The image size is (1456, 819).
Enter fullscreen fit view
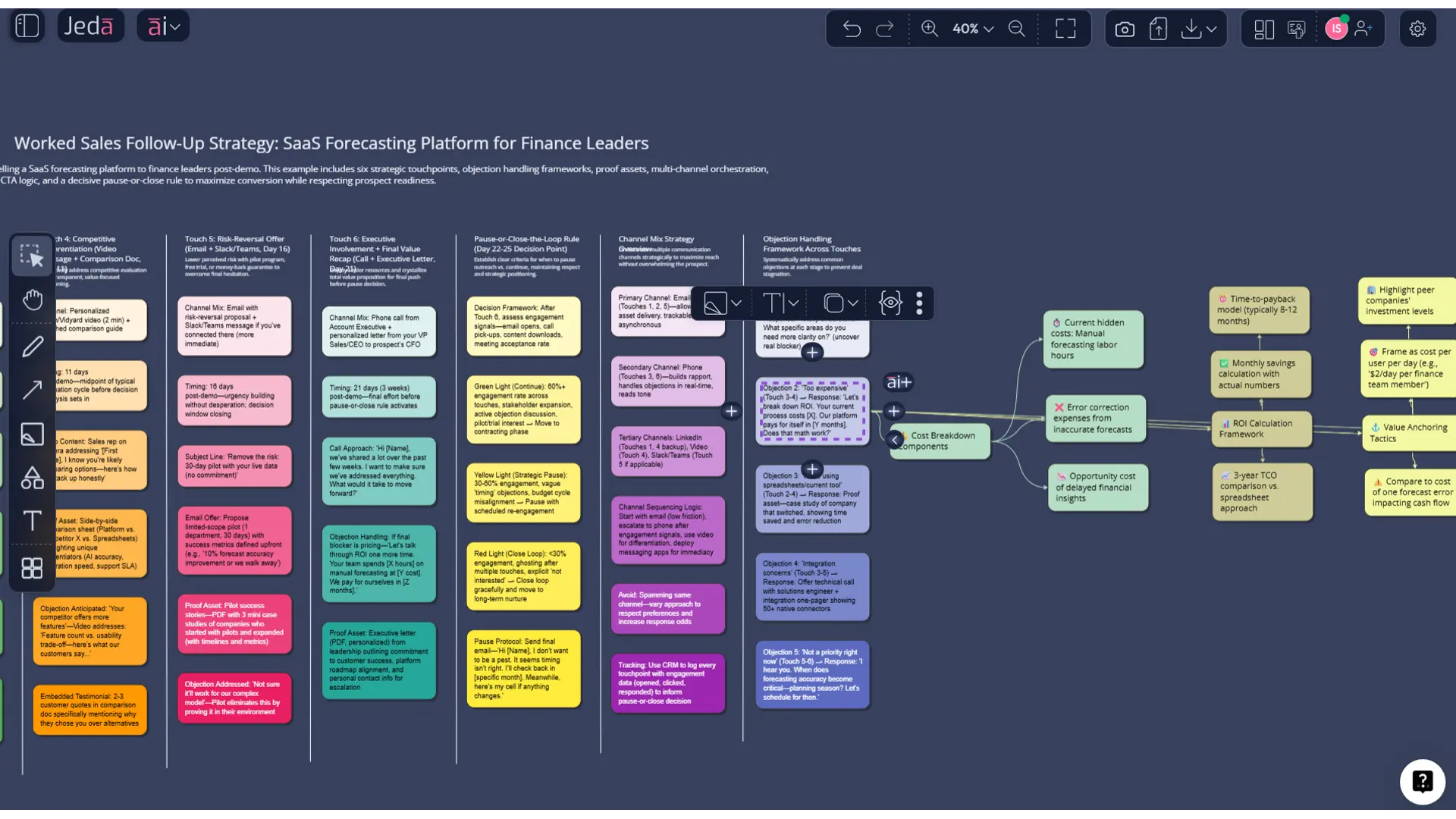pyautogui.click(x=1065, y=29)
